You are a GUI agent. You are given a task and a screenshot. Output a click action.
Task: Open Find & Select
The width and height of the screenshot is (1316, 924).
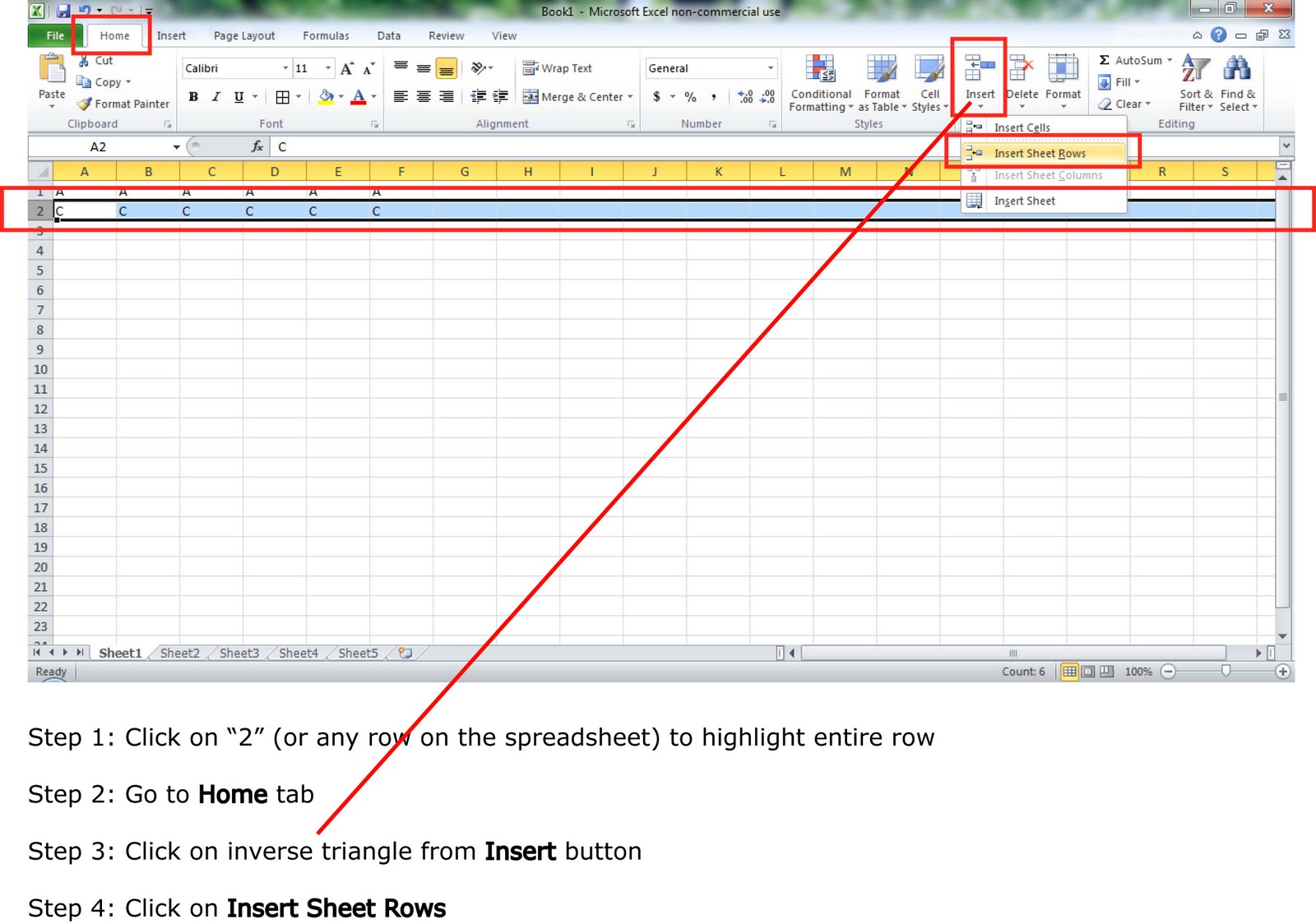[1236, 82]
